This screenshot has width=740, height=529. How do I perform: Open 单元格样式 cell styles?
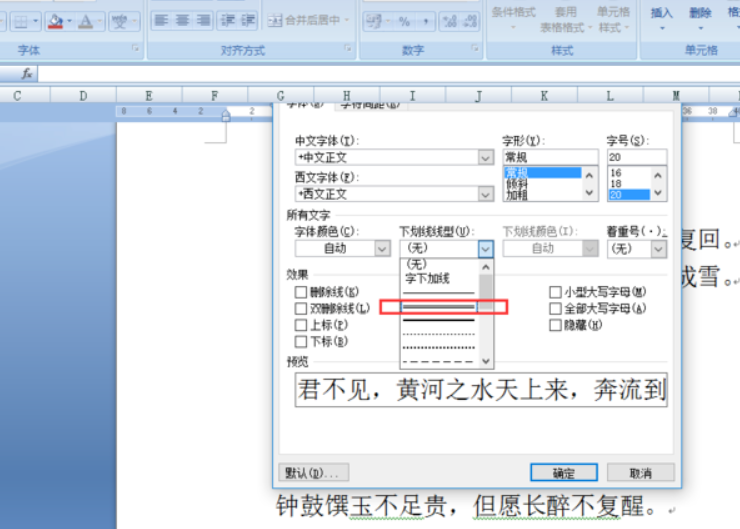coord(614,20)
